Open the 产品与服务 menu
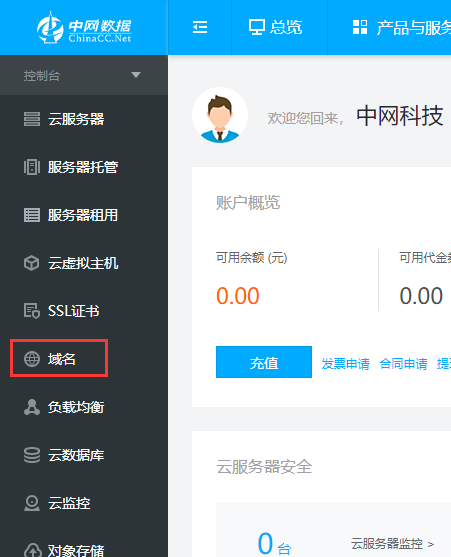451x557 pixels. pyautogui.click(x=401, y=27)
